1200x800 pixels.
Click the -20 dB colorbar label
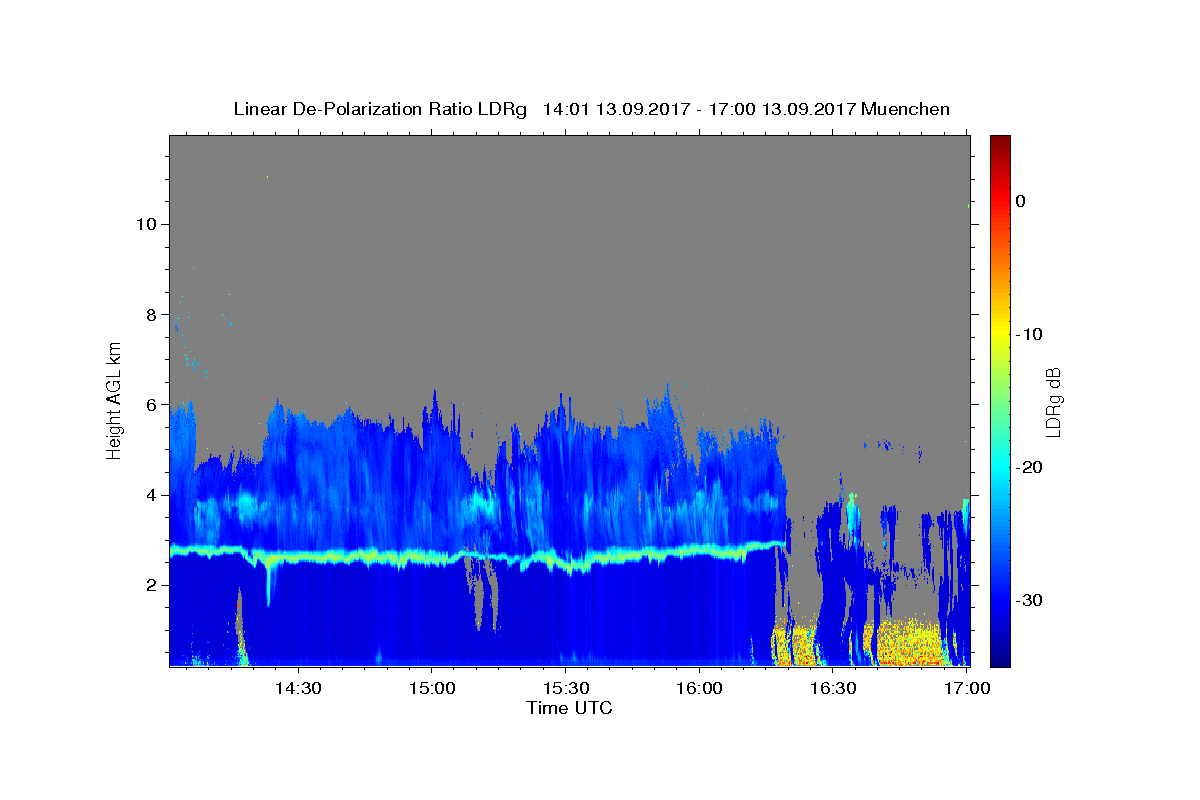[1029, 467]
